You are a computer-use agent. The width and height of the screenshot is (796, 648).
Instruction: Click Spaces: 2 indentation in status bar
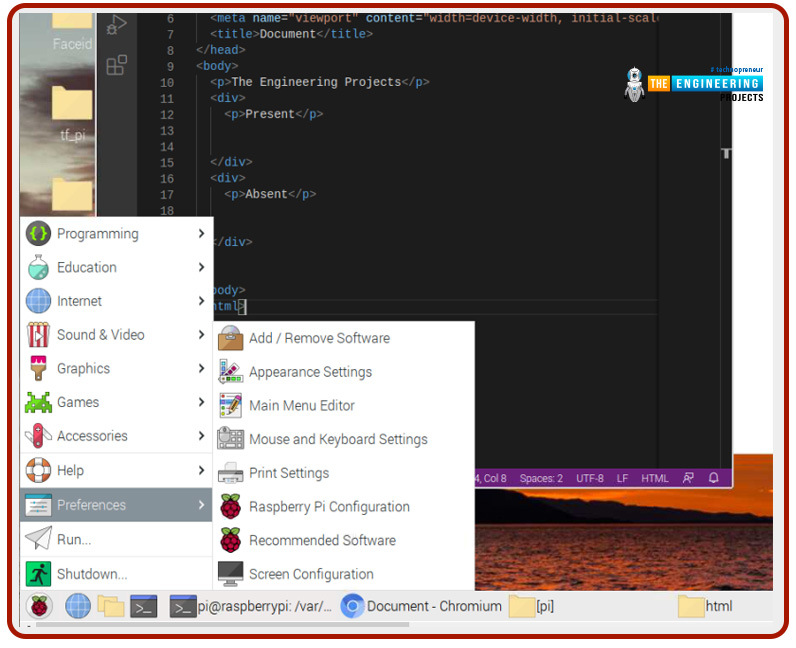coord(541,478)
